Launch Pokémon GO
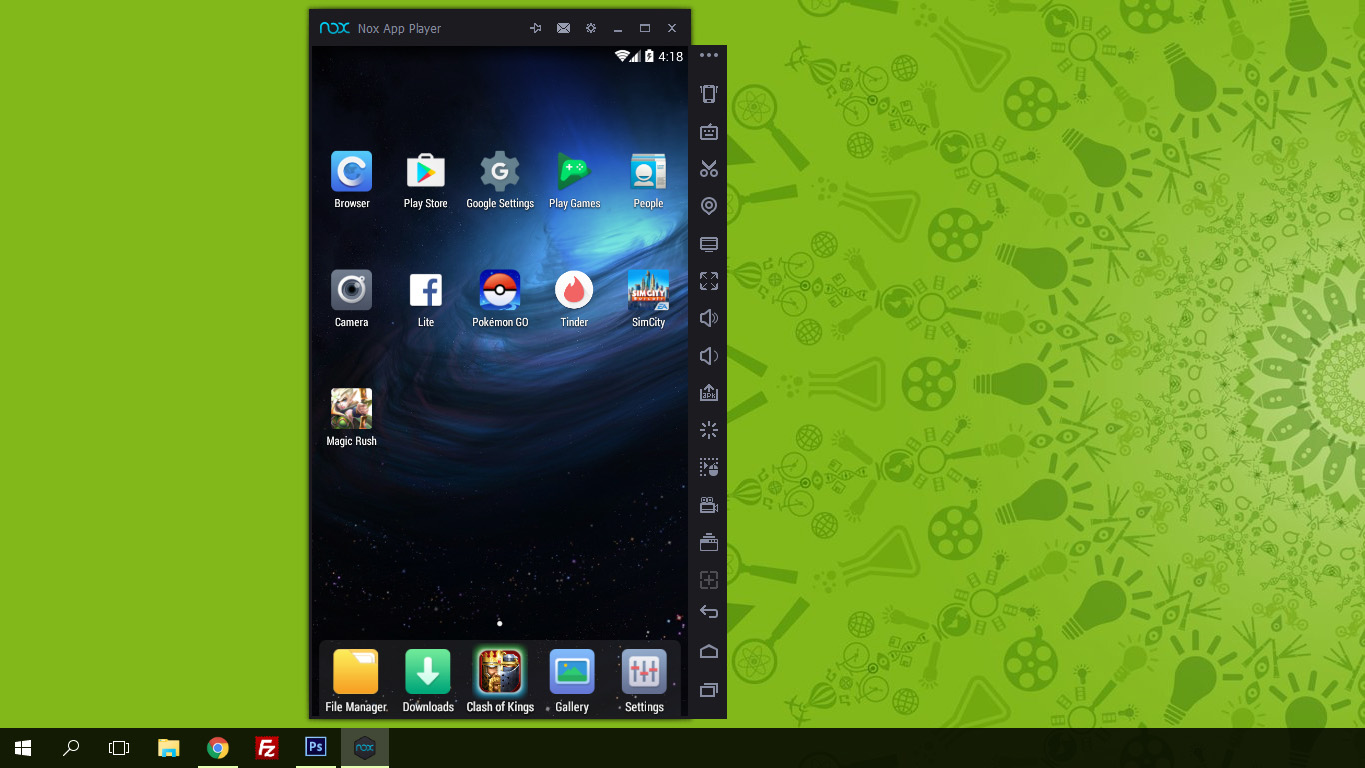Viewport: 1365px width, 768px height. (500, 290)
